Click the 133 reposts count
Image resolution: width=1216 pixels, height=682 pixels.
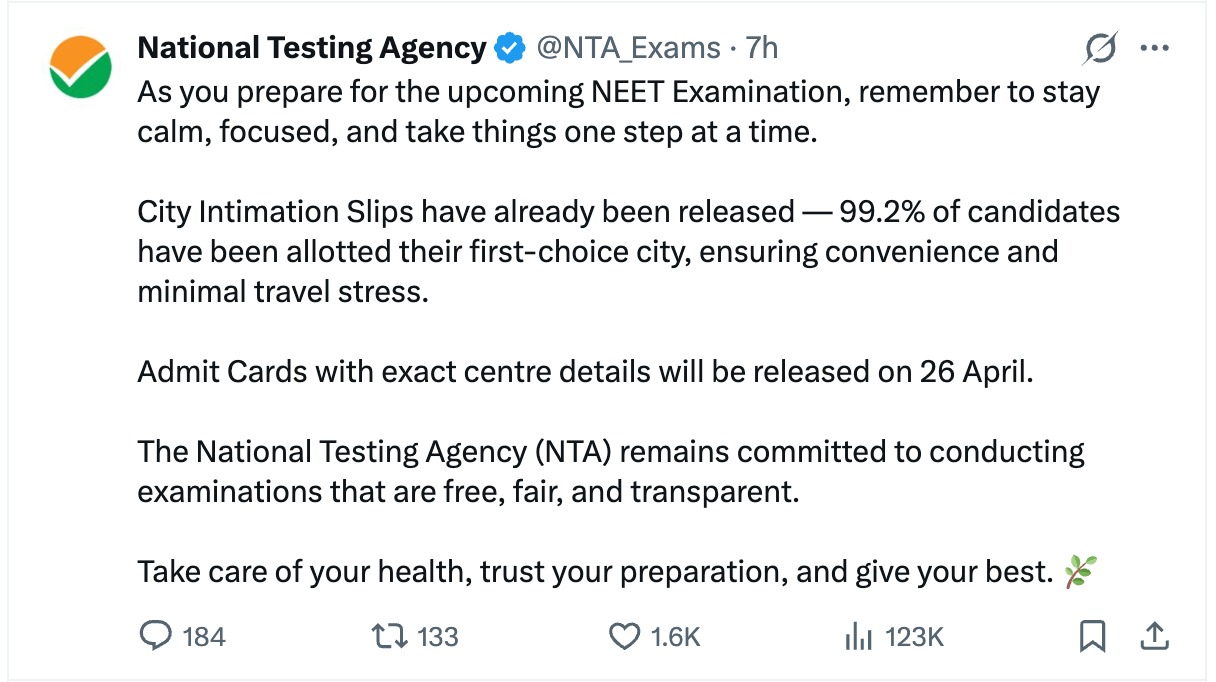pyautogui.click(x=437, y=636)
